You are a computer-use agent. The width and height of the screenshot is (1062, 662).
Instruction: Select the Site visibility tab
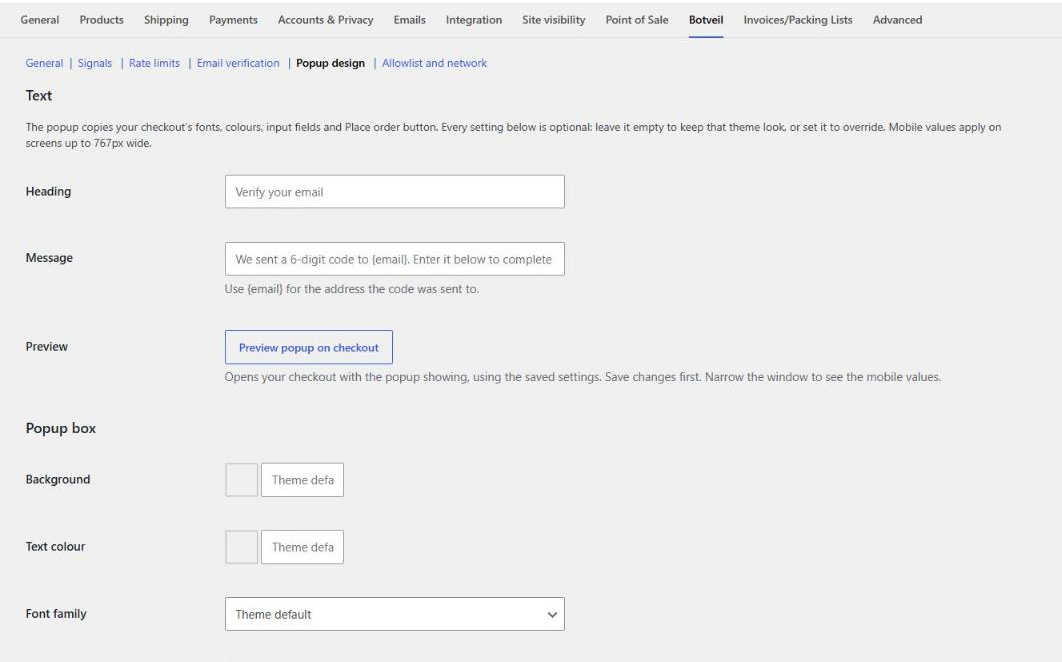553,20
